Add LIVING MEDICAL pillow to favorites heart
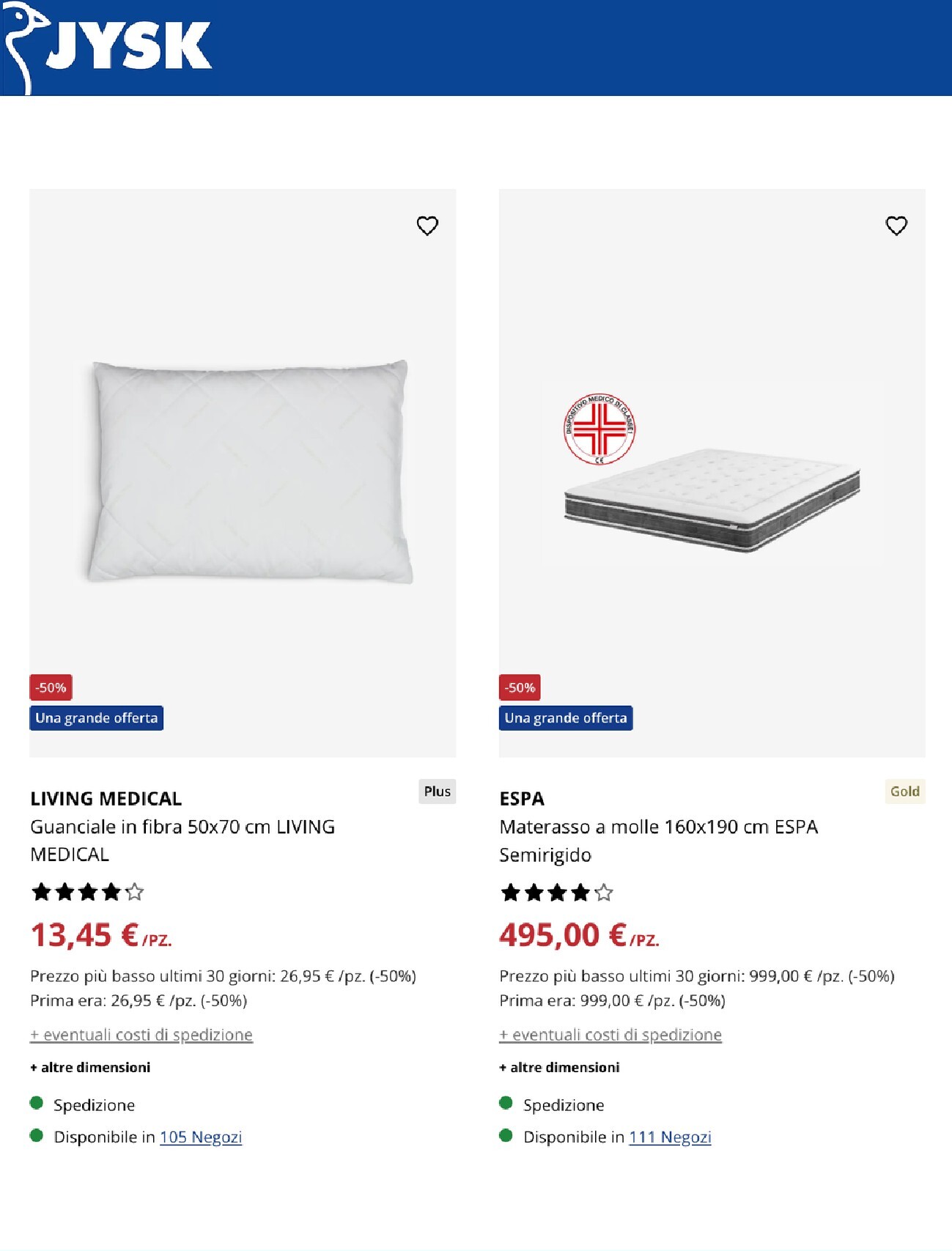 427,226
